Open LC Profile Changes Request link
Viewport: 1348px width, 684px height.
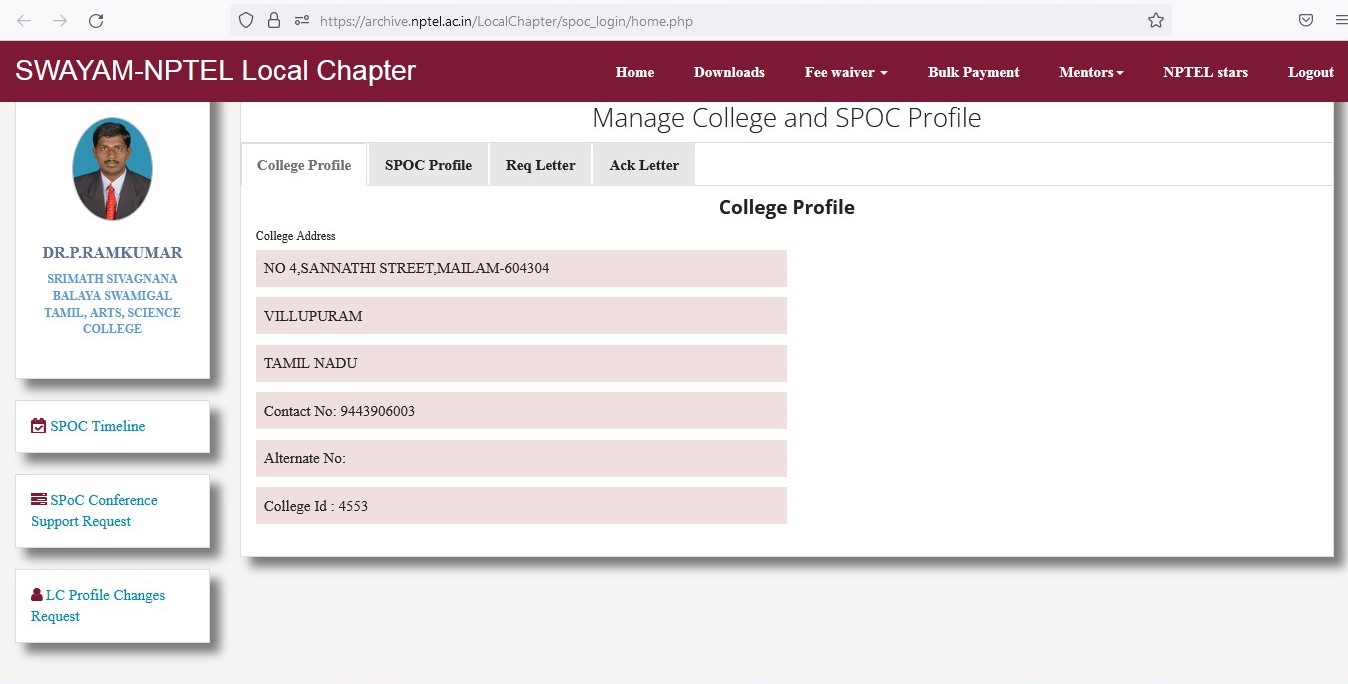tap(98, 605)
